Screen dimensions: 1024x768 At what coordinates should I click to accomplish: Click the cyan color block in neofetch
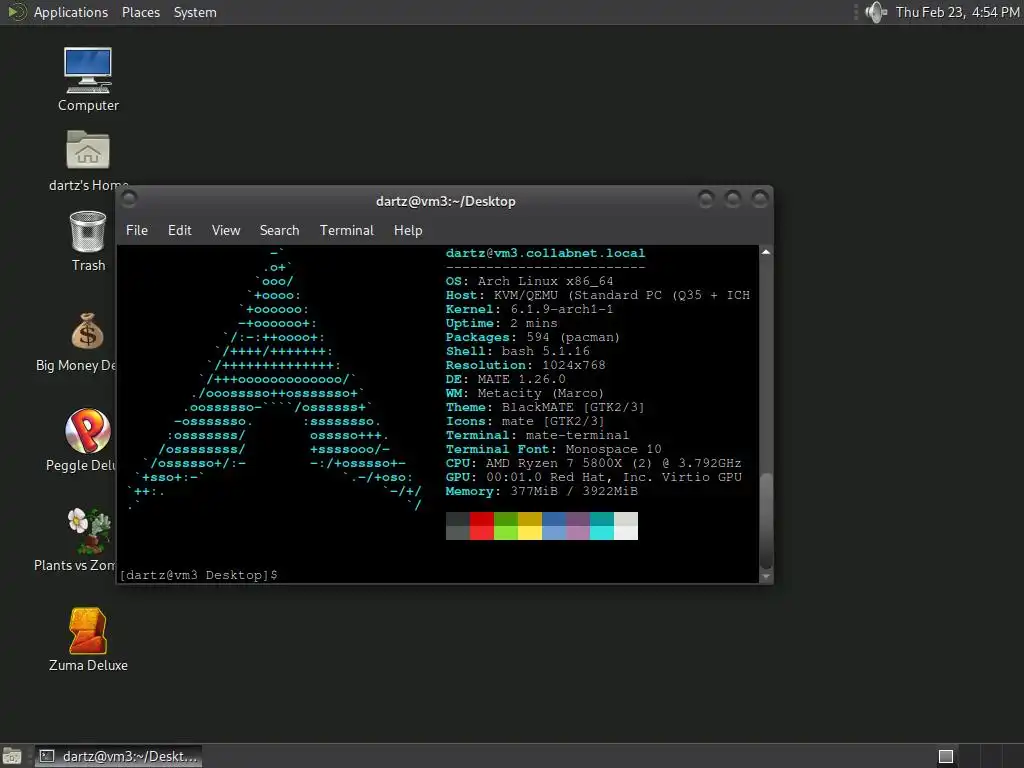point(602,526)
